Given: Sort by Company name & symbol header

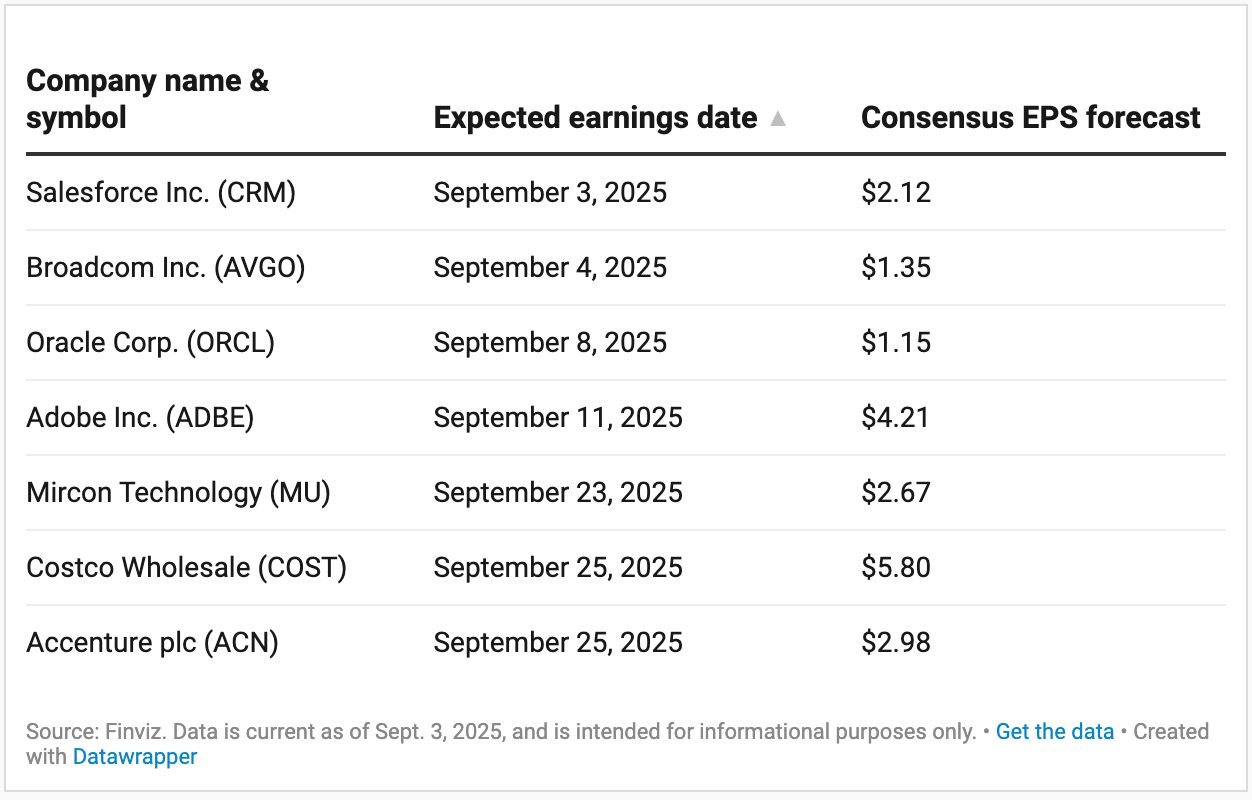Looking at the screenshot, I should 147,99.
